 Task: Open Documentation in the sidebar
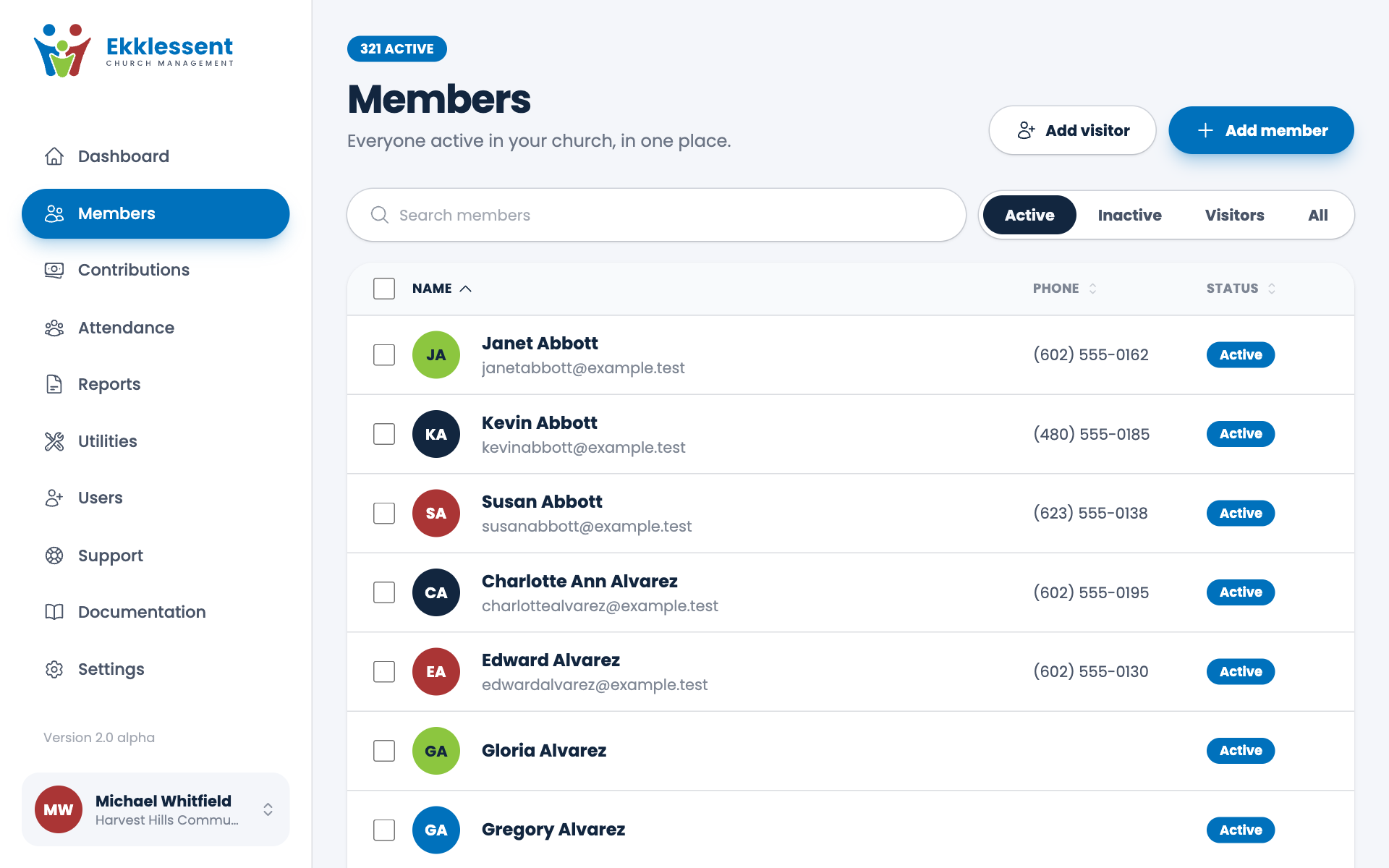[x=156, y=612]
